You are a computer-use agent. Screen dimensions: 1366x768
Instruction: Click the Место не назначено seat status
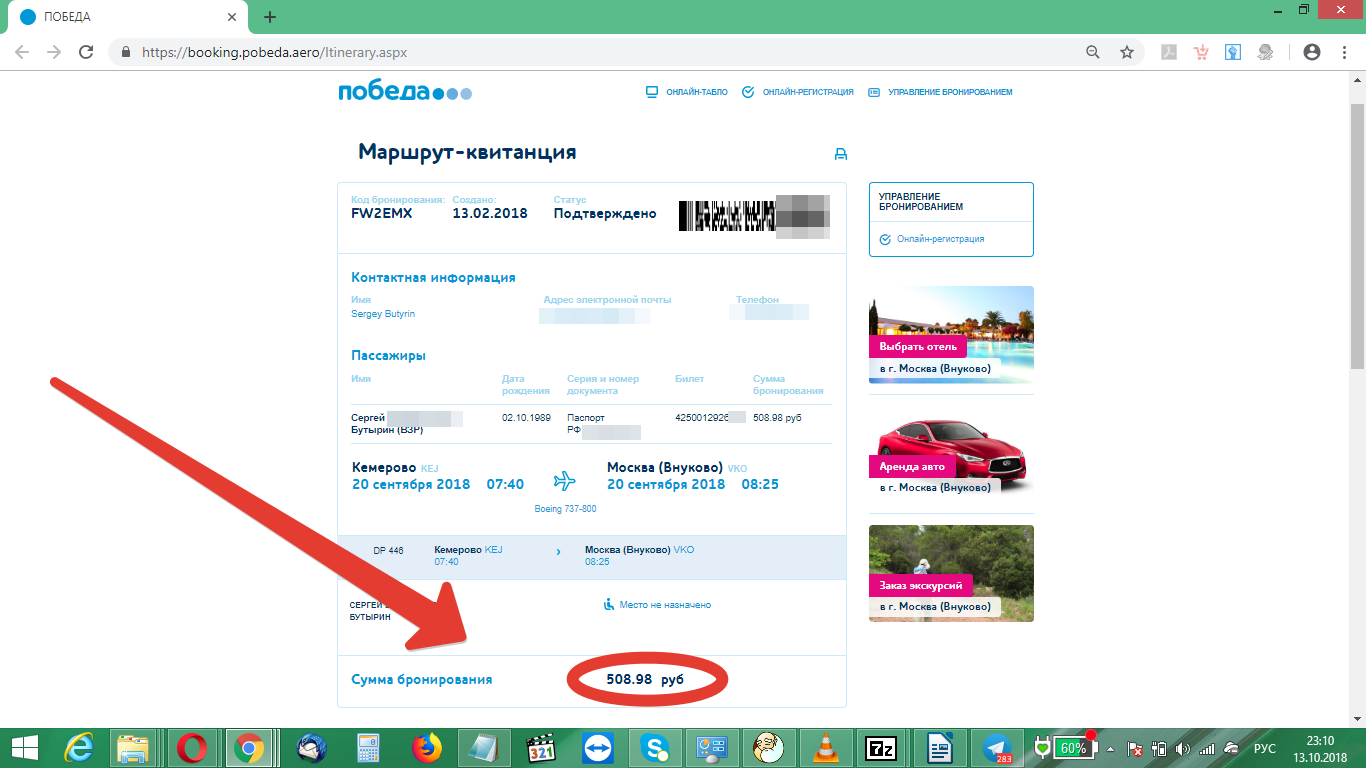coord(657,604)
